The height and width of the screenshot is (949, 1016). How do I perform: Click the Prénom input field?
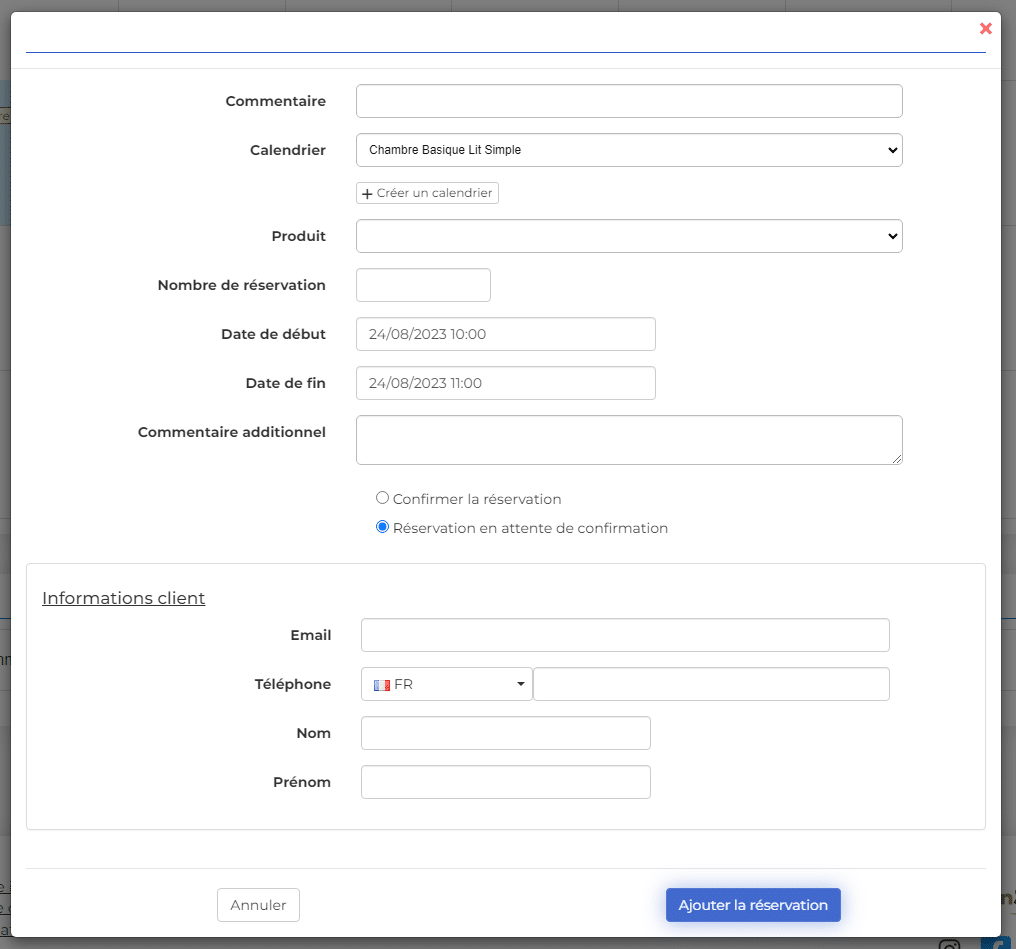(x=505, y=782)
